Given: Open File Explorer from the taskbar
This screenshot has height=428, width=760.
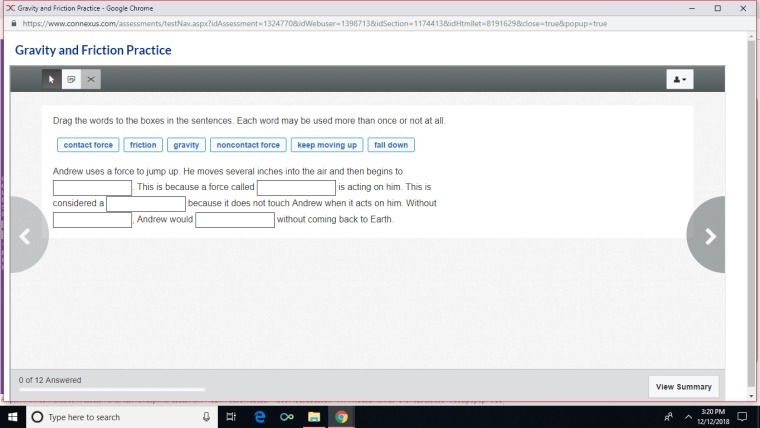Looking at the screenshot, I should (314, 417).
